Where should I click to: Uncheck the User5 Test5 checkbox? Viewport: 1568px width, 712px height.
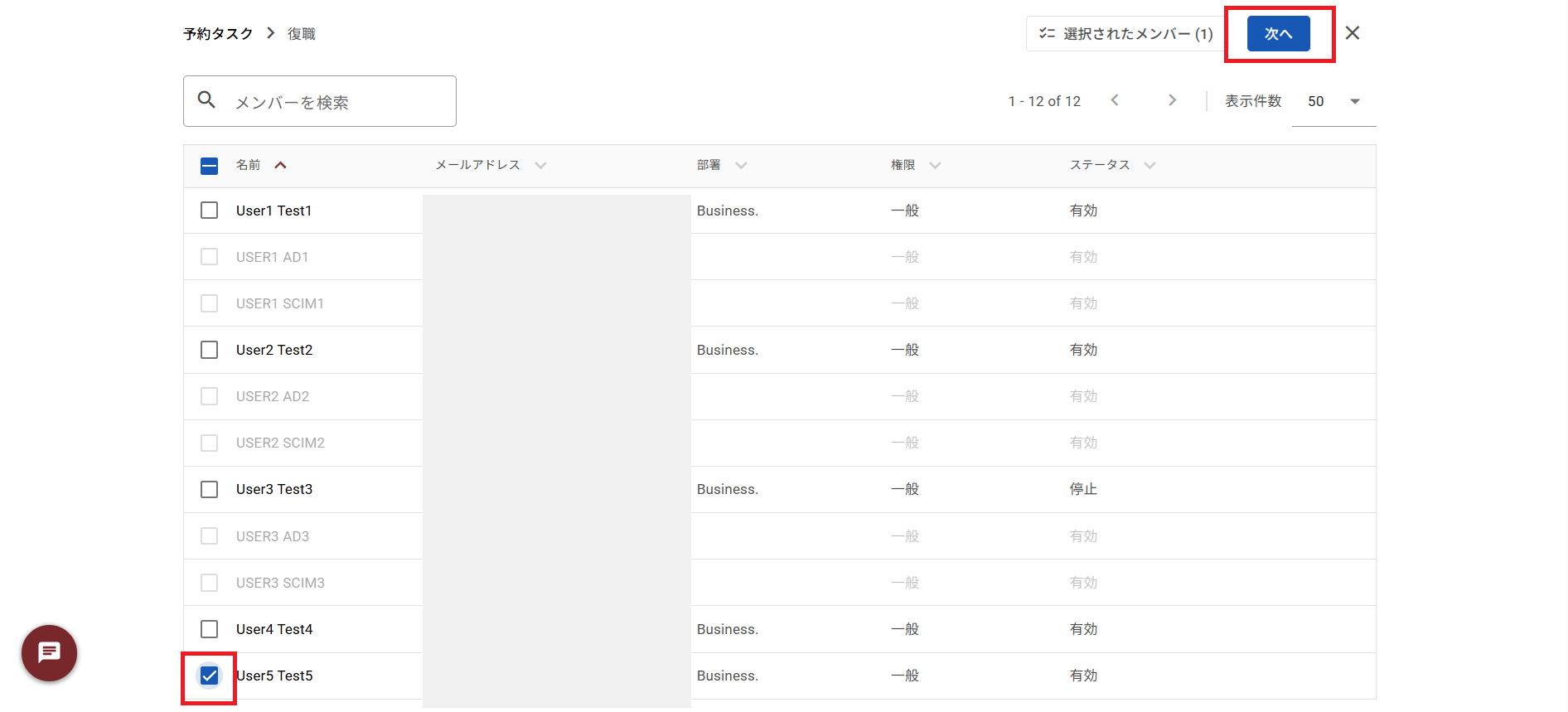click(x=210, y=676)
